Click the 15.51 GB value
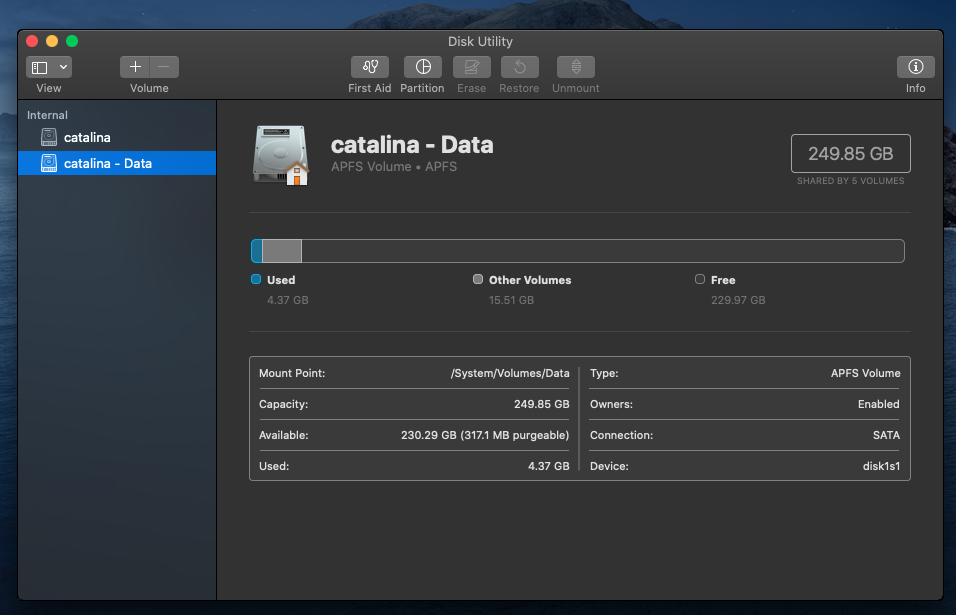The image size is (956, 615). 512,300
